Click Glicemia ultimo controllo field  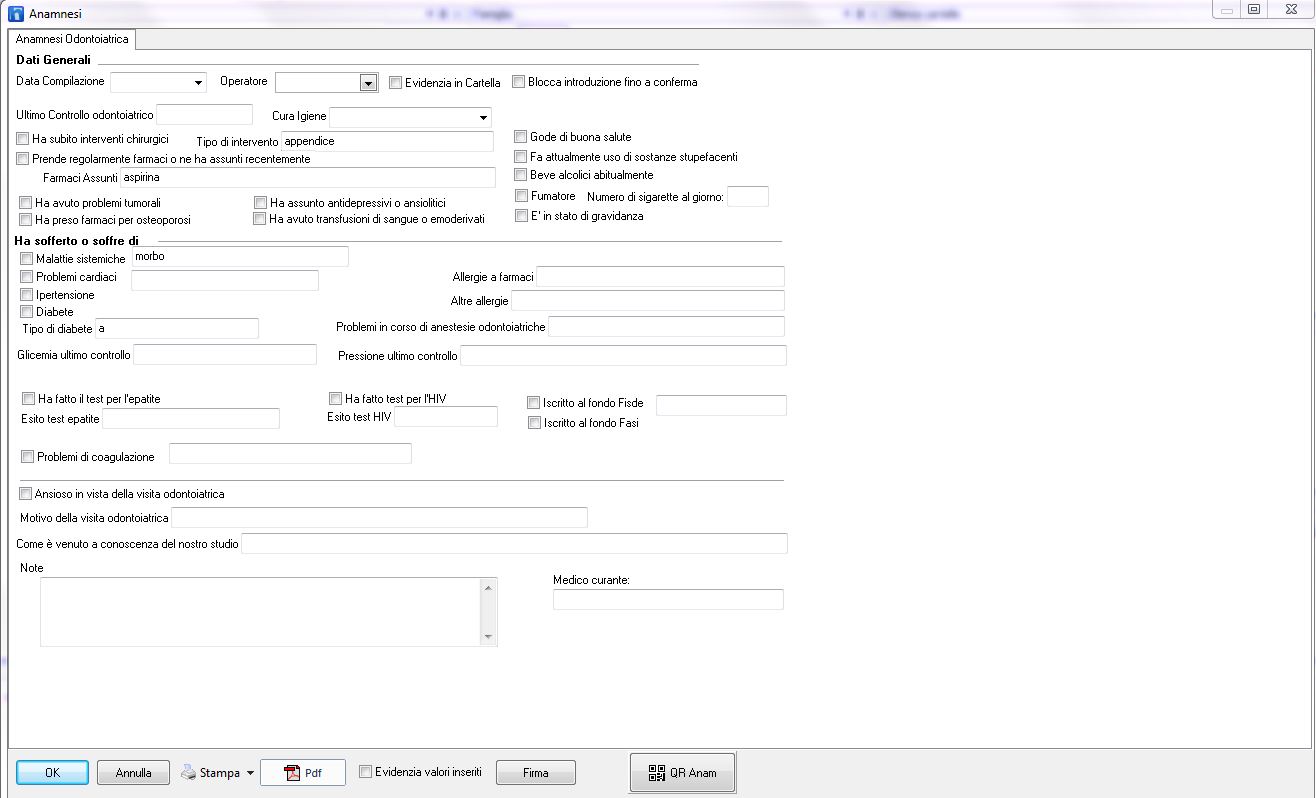tap(225, 354)
